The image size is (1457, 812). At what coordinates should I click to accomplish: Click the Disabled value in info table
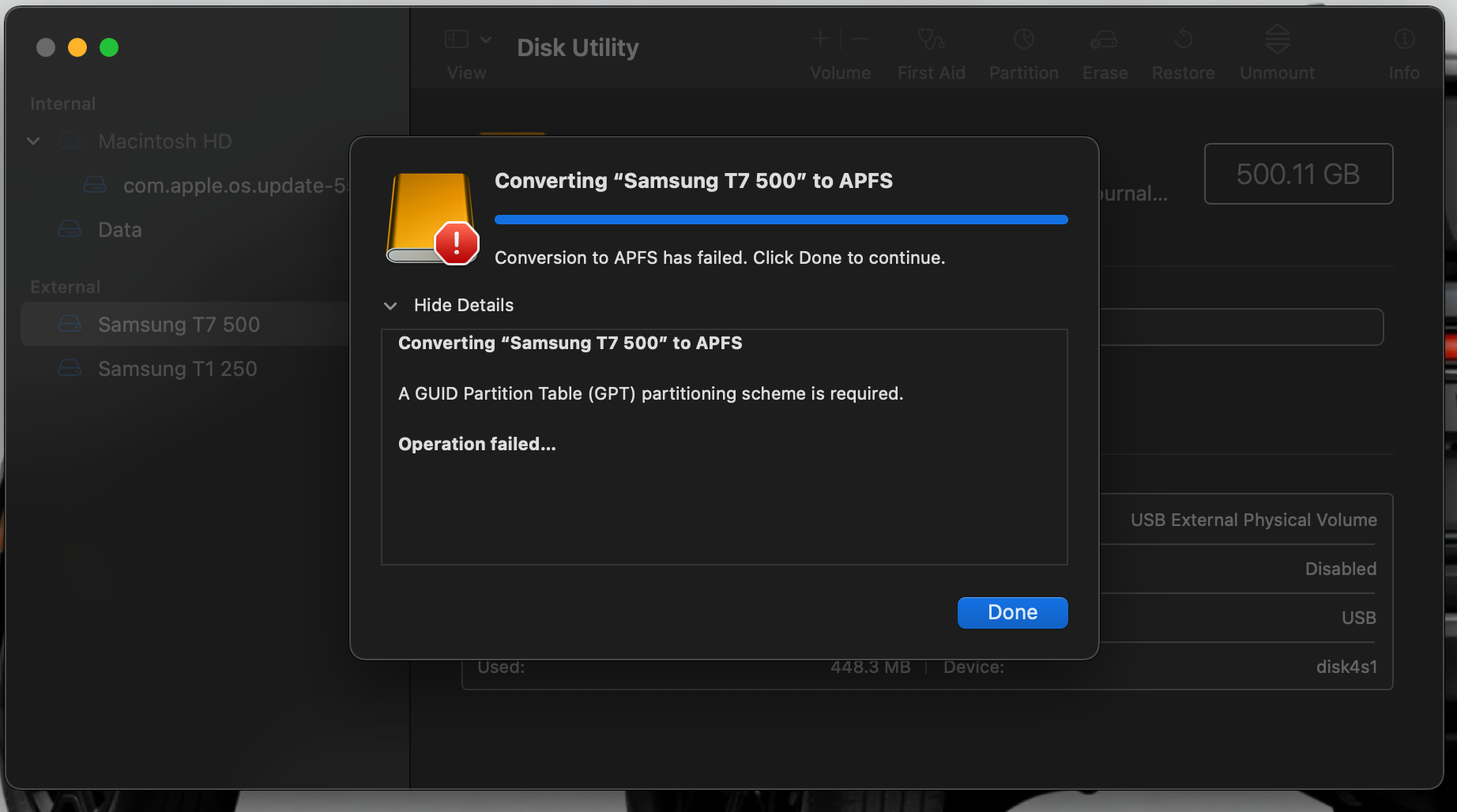pyautogui.click(x=1341, y=569)
